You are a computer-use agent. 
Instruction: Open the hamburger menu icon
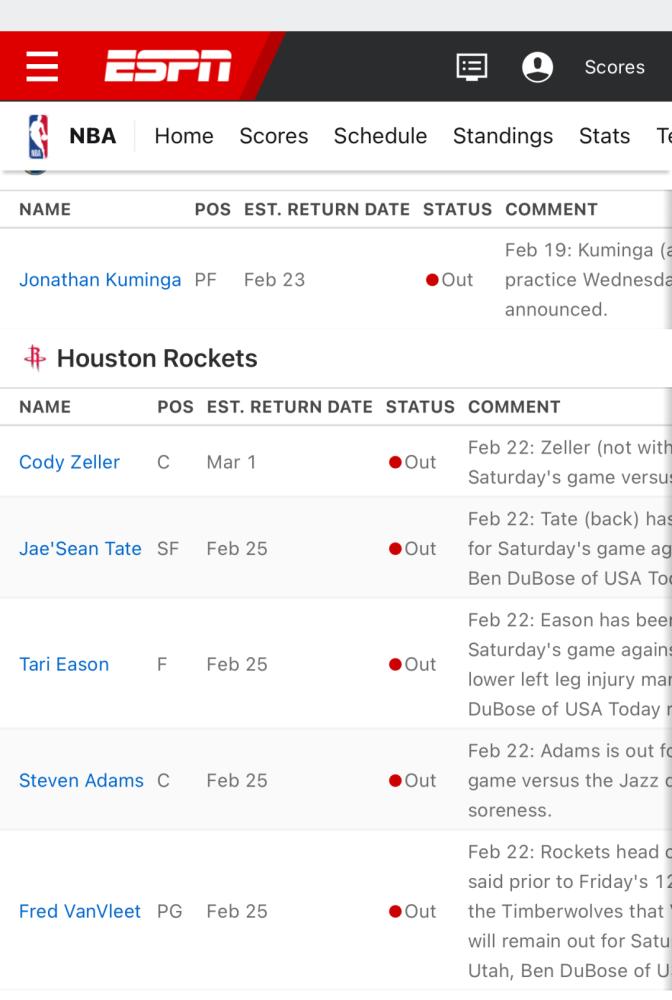[42, 66]
